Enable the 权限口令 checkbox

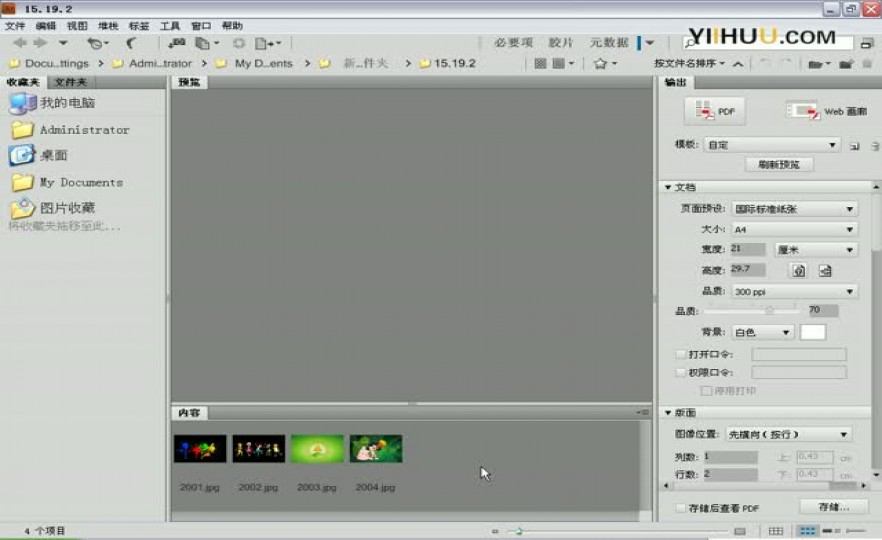[681, 372]
